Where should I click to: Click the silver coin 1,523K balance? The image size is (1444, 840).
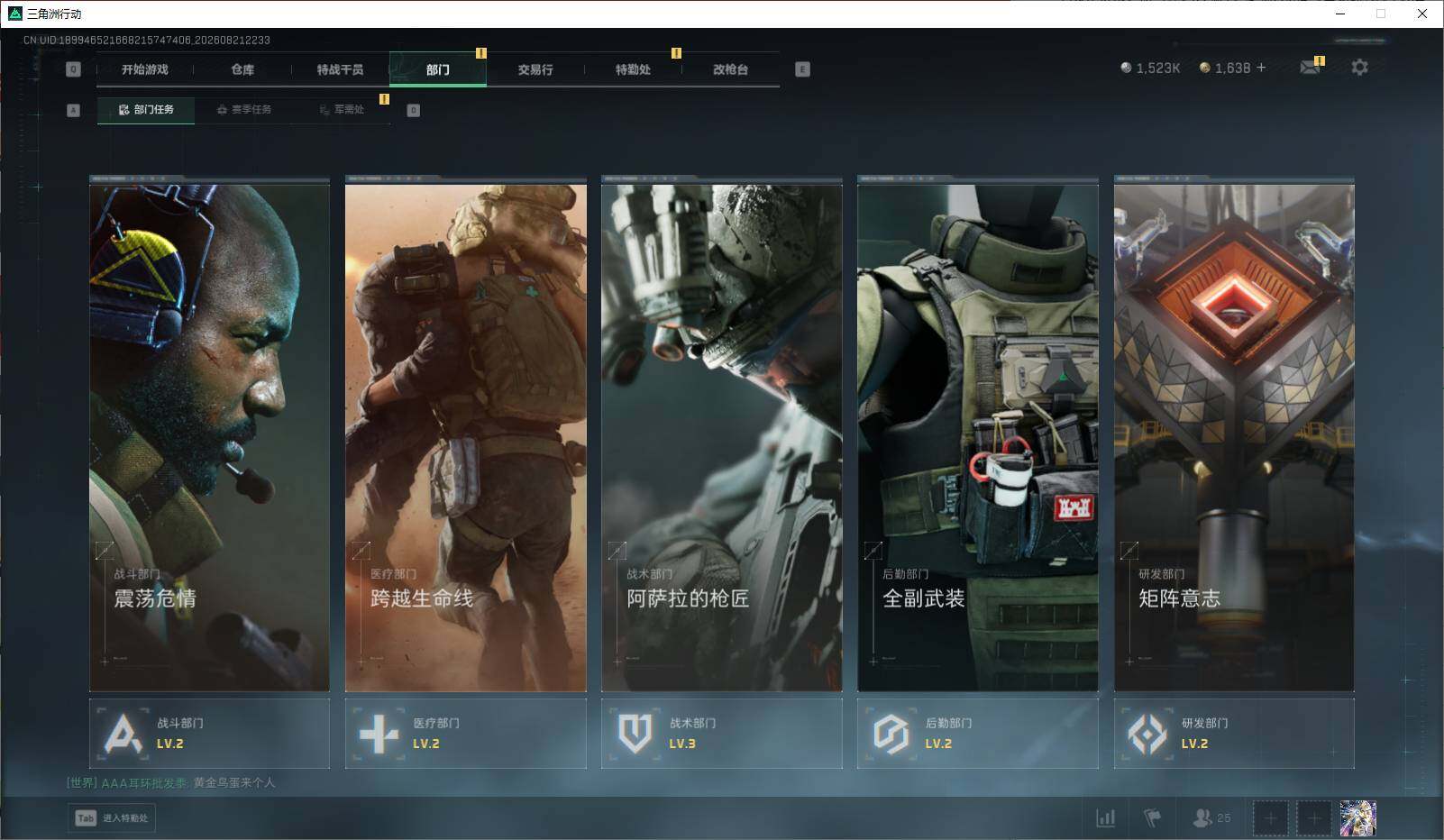1150,68
